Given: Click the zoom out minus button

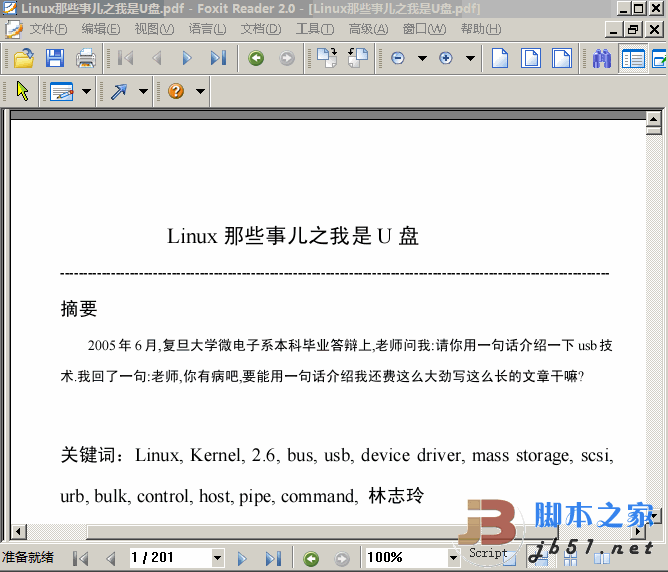Looking at the screenshot, I should [398, 58].
